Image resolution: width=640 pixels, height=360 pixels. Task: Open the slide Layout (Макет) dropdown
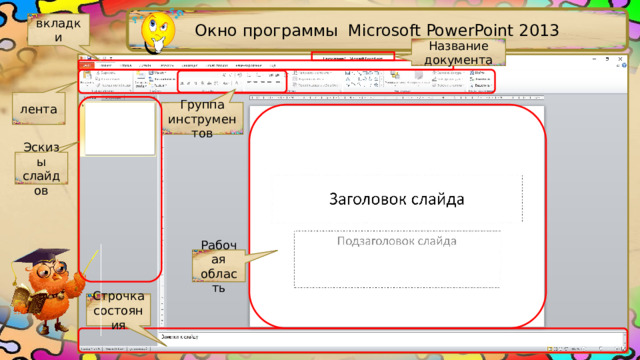coord(158,73)
